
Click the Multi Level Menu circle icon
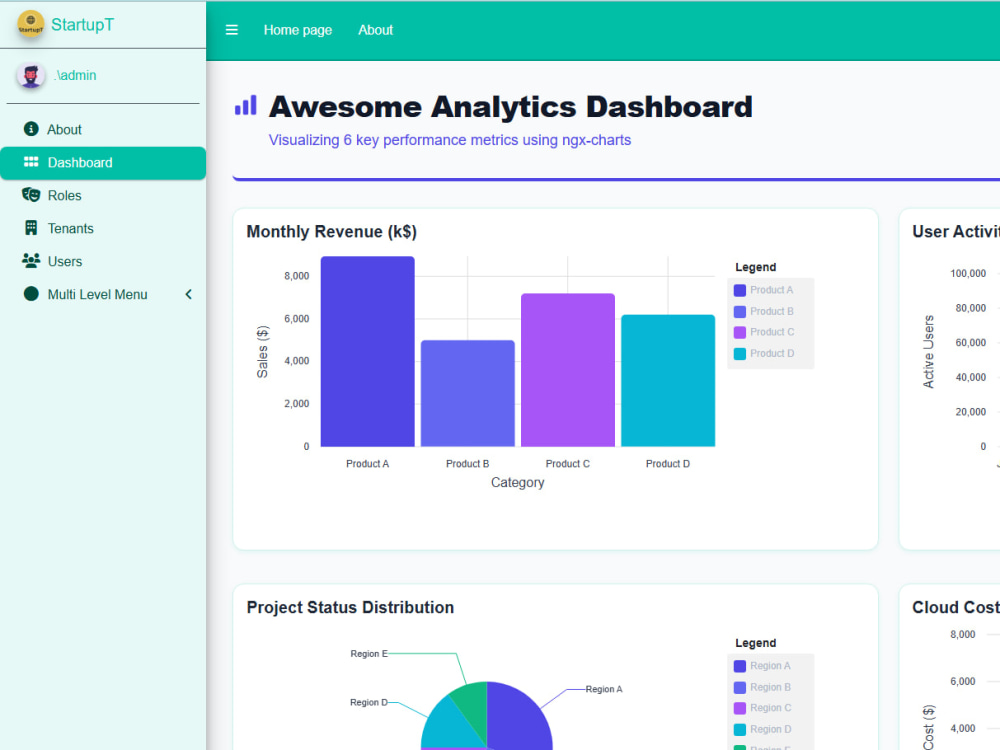[x=31, y=294]
